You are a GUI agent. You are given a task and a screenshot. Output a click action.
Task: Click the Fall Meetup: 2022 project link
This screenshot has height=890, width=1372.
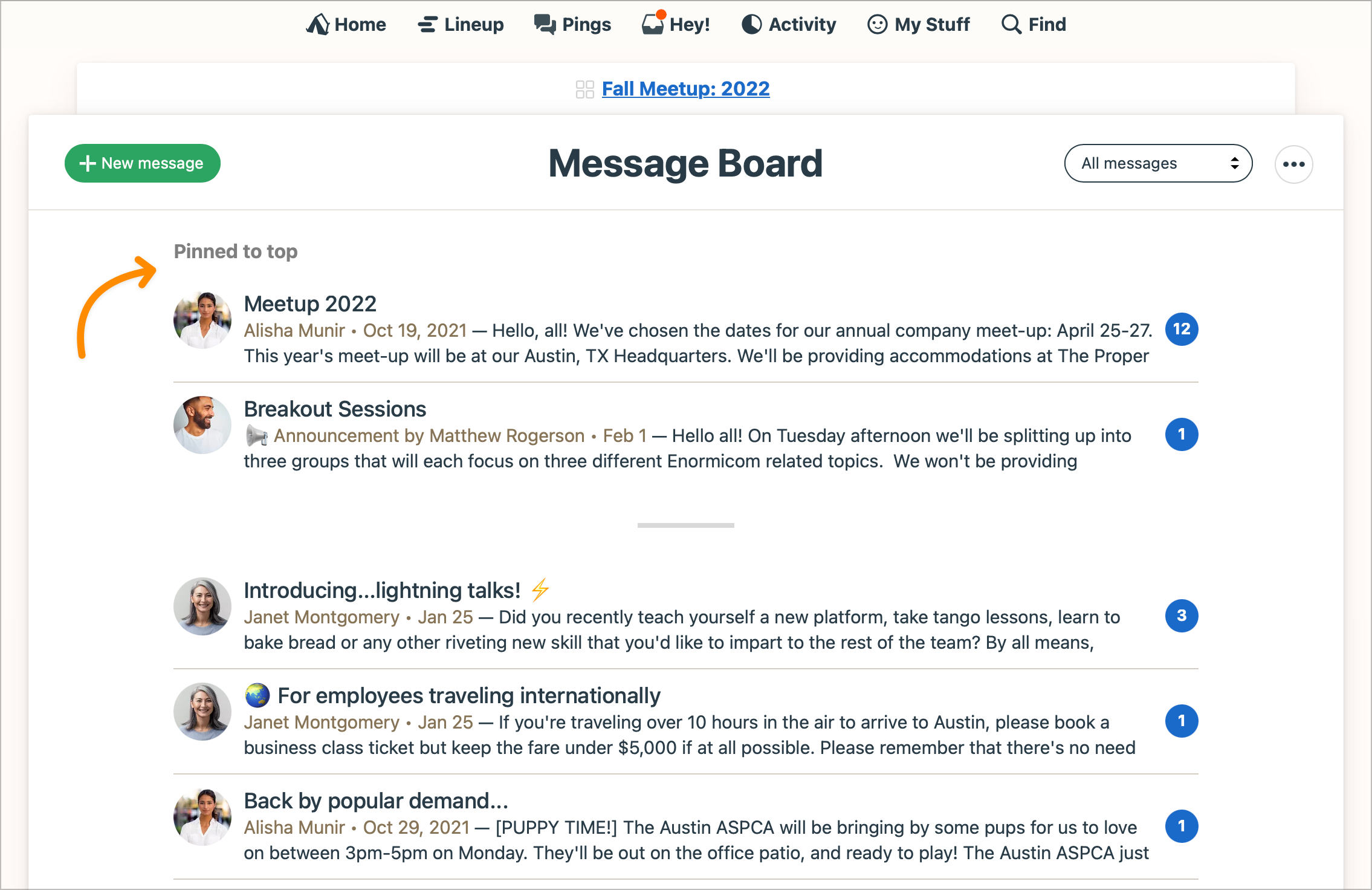point(686,89)
